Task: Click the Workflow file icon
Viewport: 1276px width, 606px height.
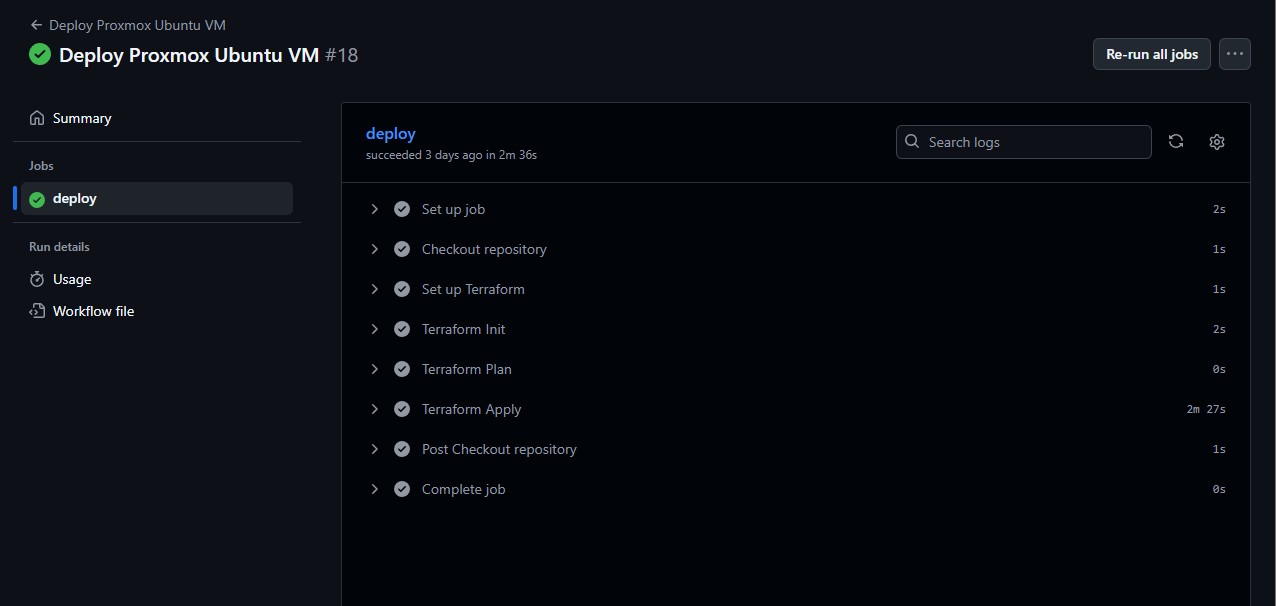Action: tap(37, 311)
